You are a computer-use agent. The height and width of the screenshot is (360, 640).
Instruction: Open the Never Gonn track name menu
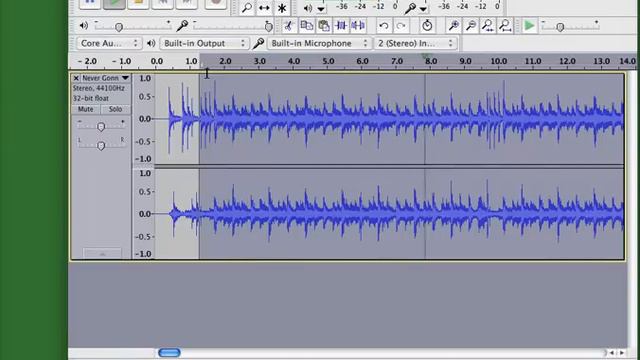(105, 78)
